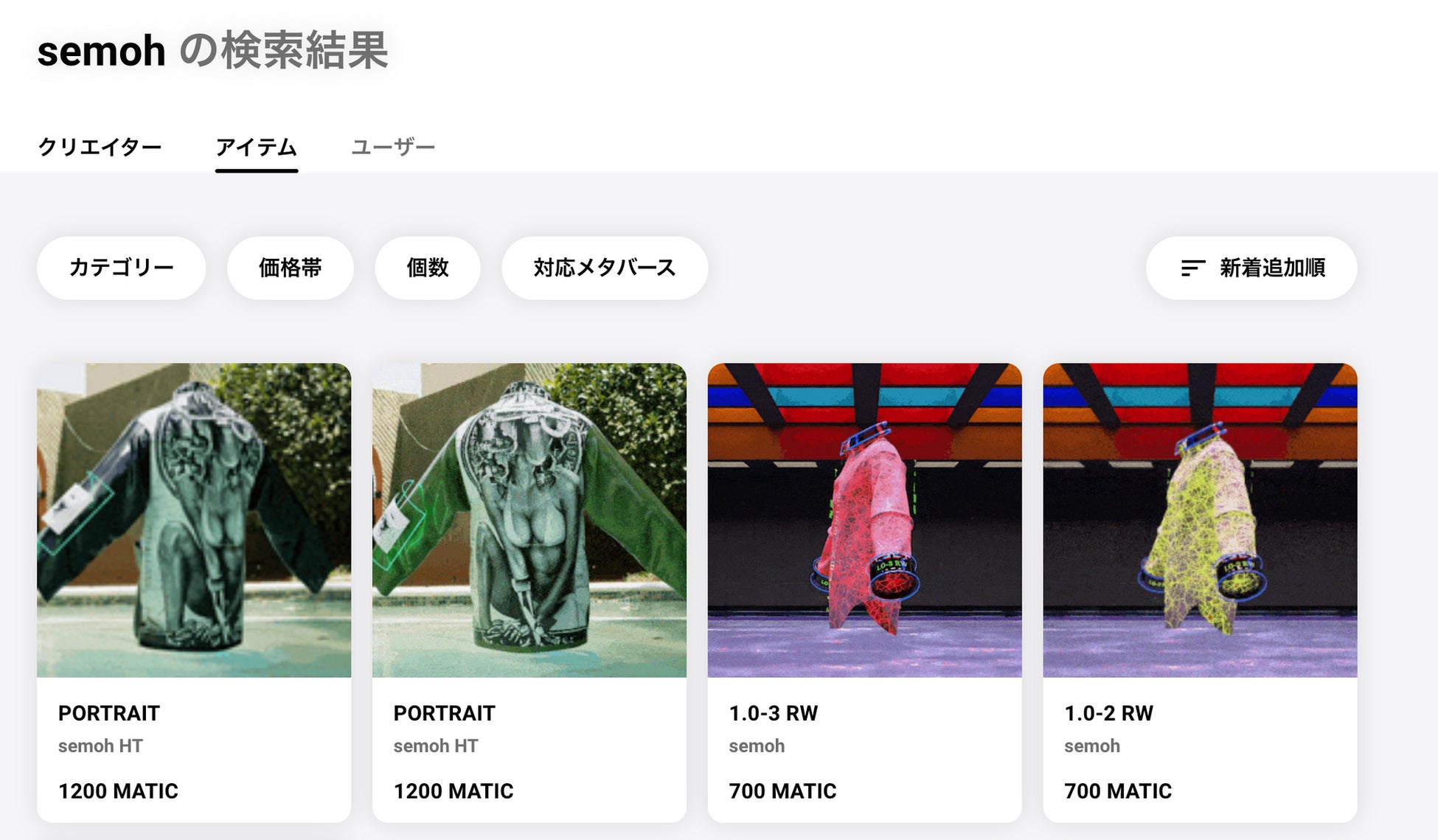Click the sort lines icon beside 新着追加順
Screen dimensions: 1438x840
pos(1192,268)
